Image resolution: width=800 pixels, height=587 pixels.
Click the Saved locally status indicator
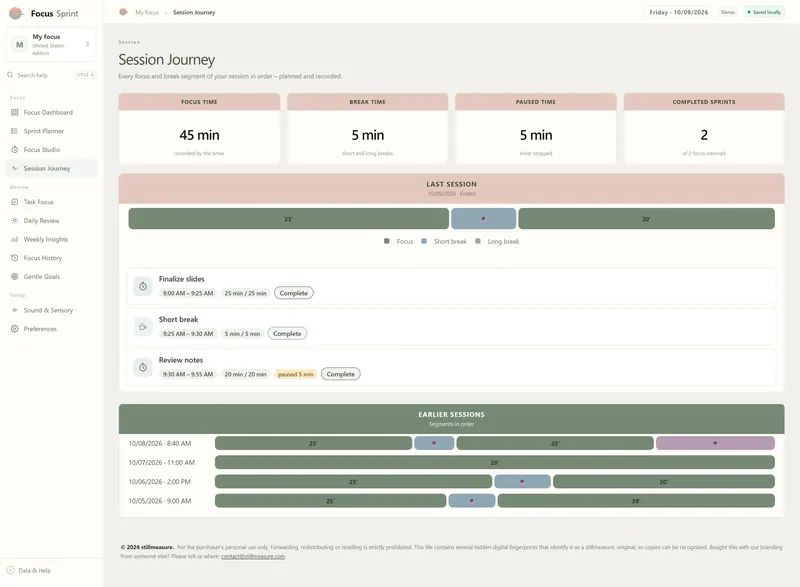(764, 12)
